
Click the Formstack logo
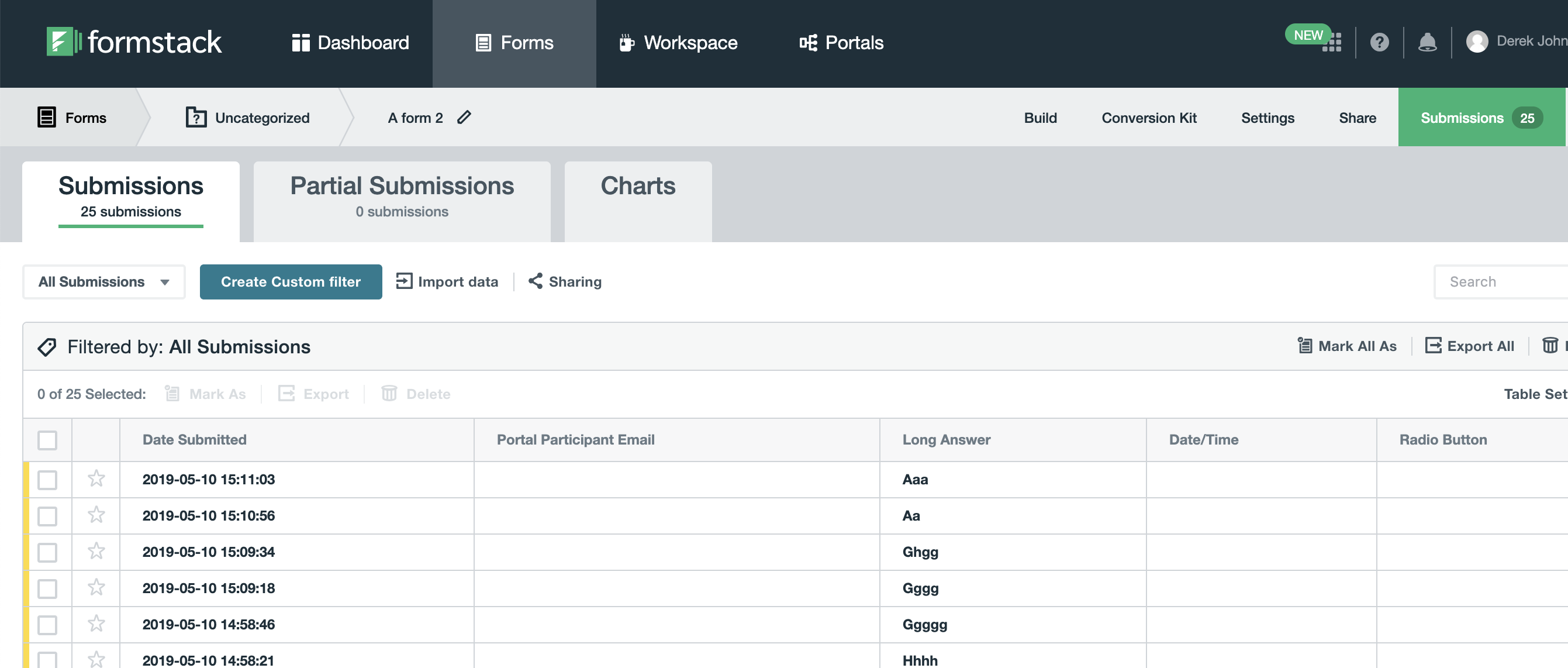(134, 42)
